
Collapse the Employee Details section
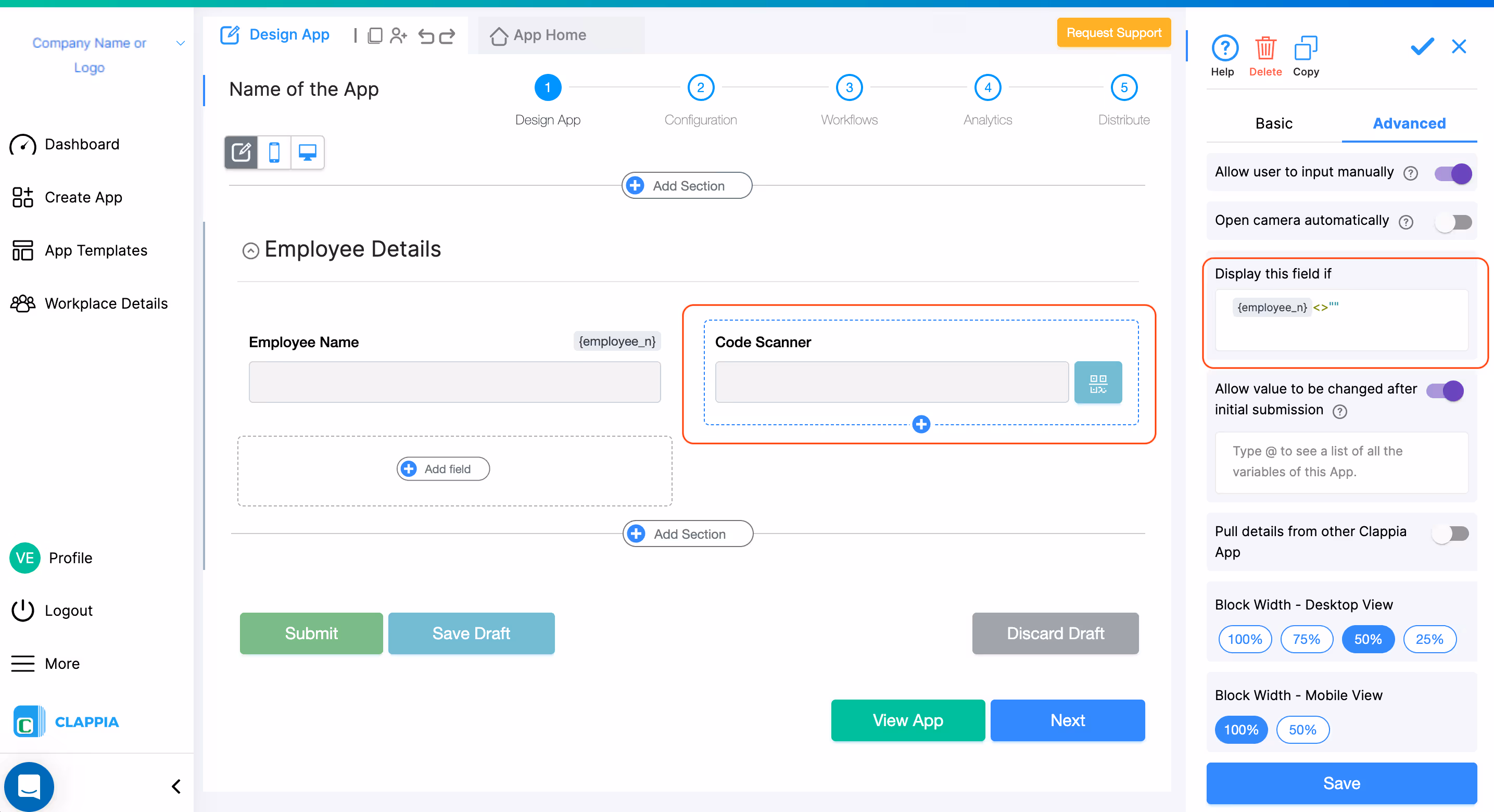250,250
